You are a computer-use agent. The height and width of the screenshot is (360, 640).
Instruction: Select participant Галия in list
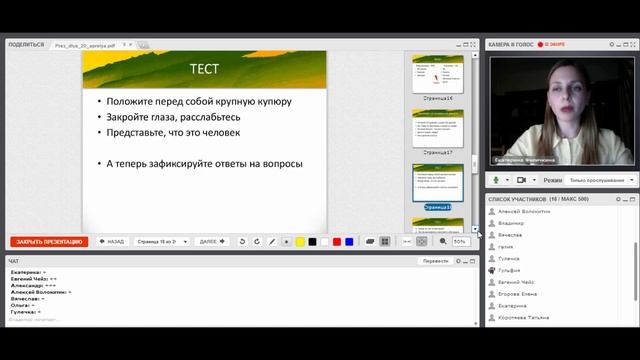point(506,247)
